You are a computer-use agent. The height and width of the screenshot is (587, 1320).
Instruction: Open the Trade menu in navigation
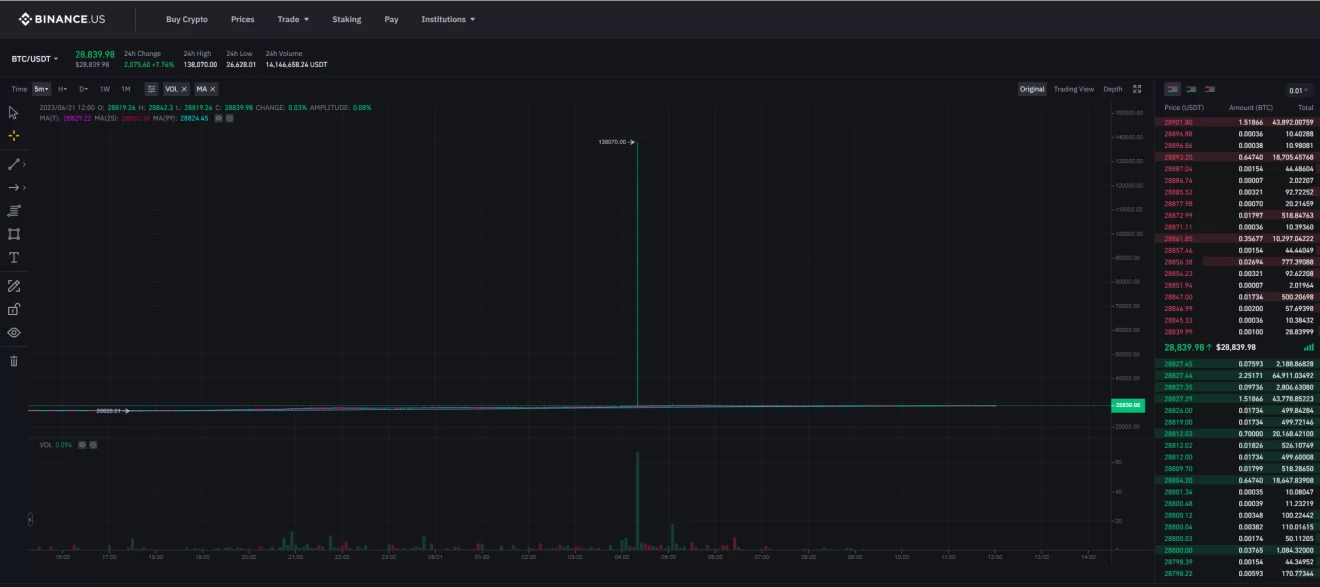(x=293, y=19)
